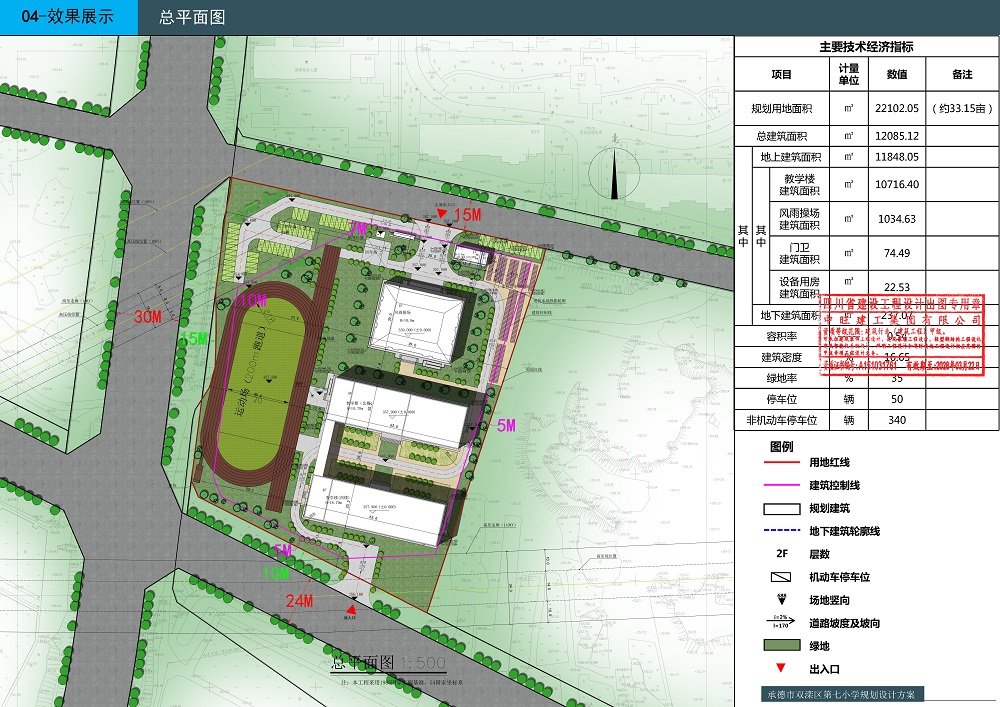Click the 总平面图 1:500 scale caption

[x=388, y=663]
